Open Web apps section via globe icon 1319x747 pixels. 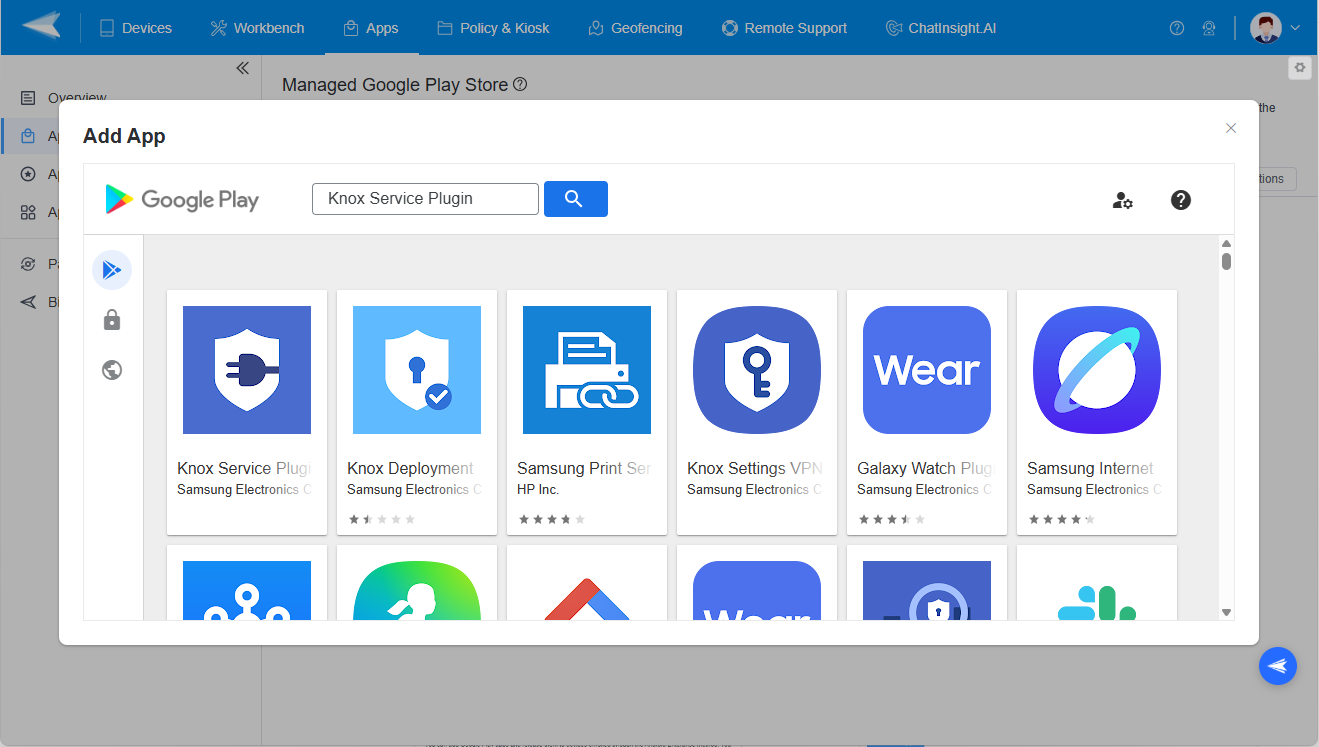(x=112, y=369)
